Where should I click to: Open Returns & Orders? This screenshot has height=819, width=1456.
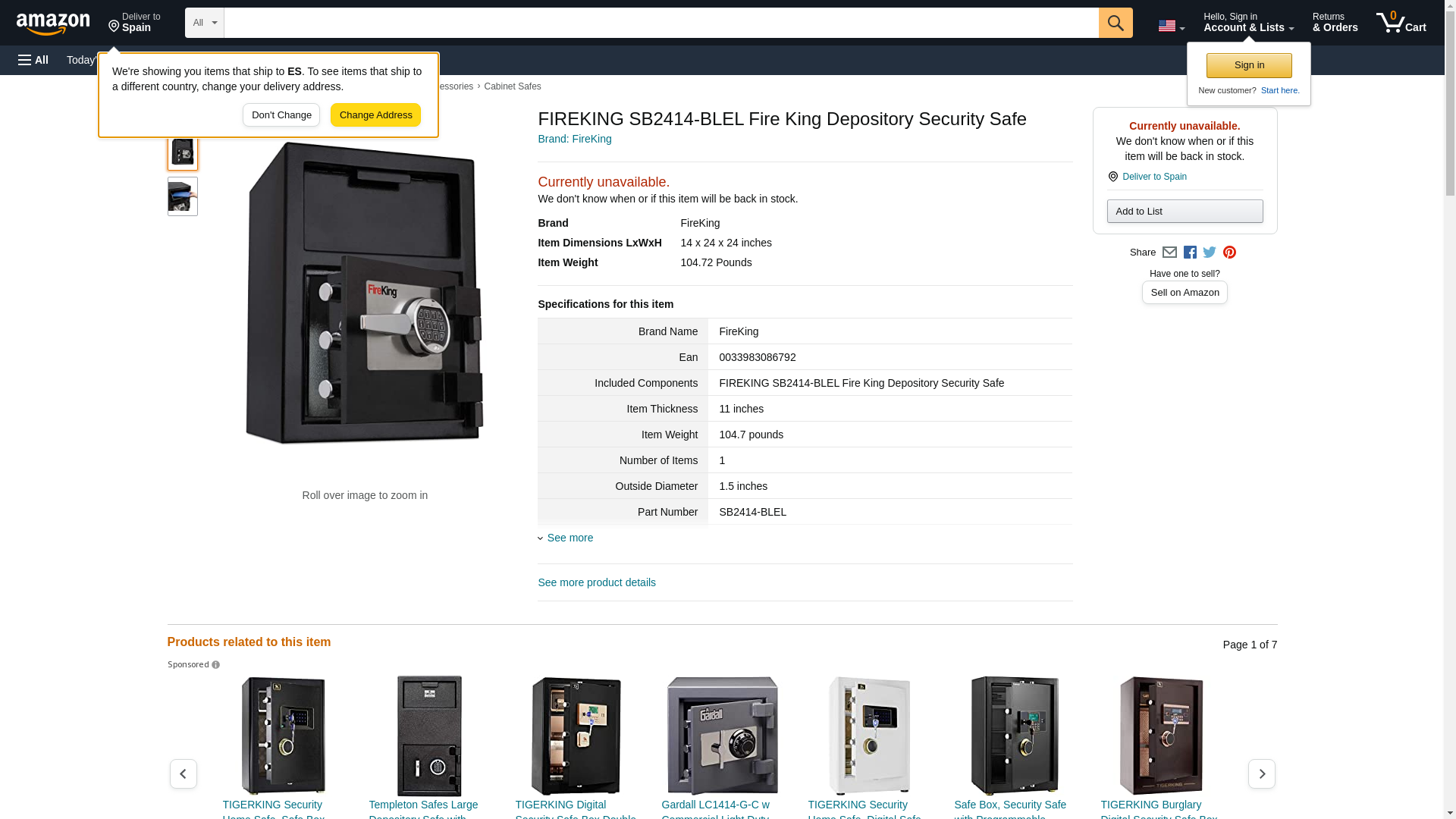[1335, 23]
